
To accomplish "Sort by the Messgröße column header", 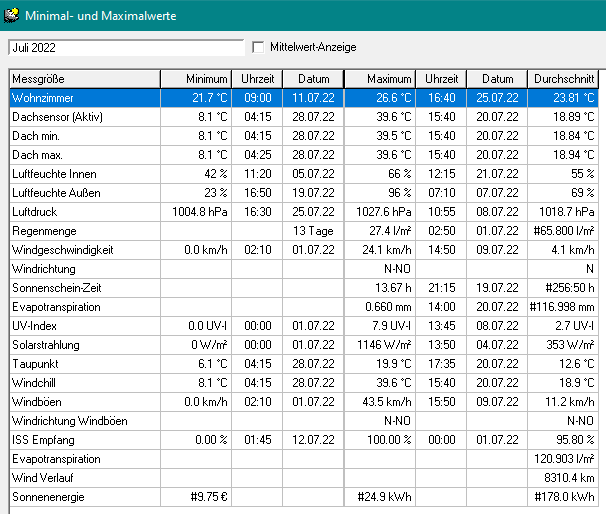I will pos(84,79).
